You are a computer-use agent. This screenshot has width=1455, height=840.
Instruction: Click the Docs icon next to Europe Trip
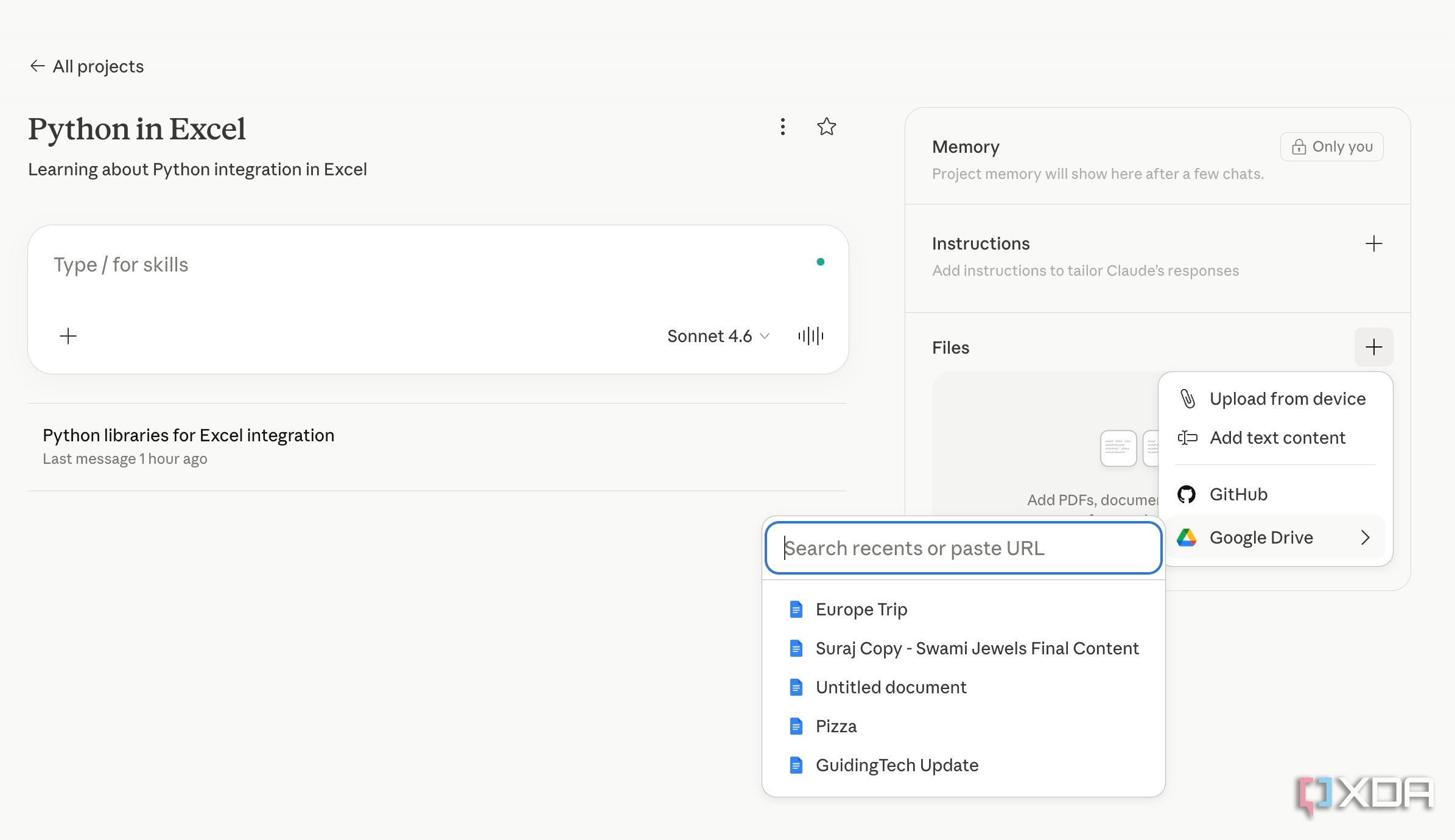point(796,609)
